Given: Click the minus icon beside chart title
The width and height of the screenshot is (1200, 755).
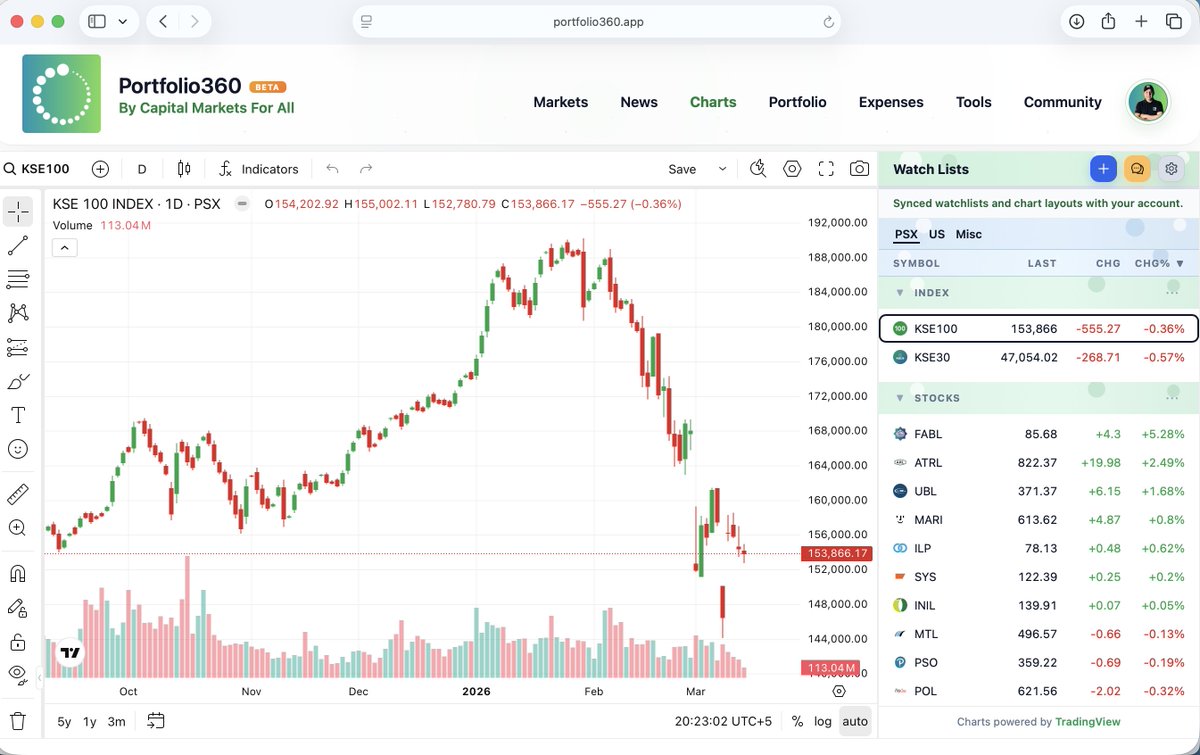Looking at the screenshot, I should 242,204.
